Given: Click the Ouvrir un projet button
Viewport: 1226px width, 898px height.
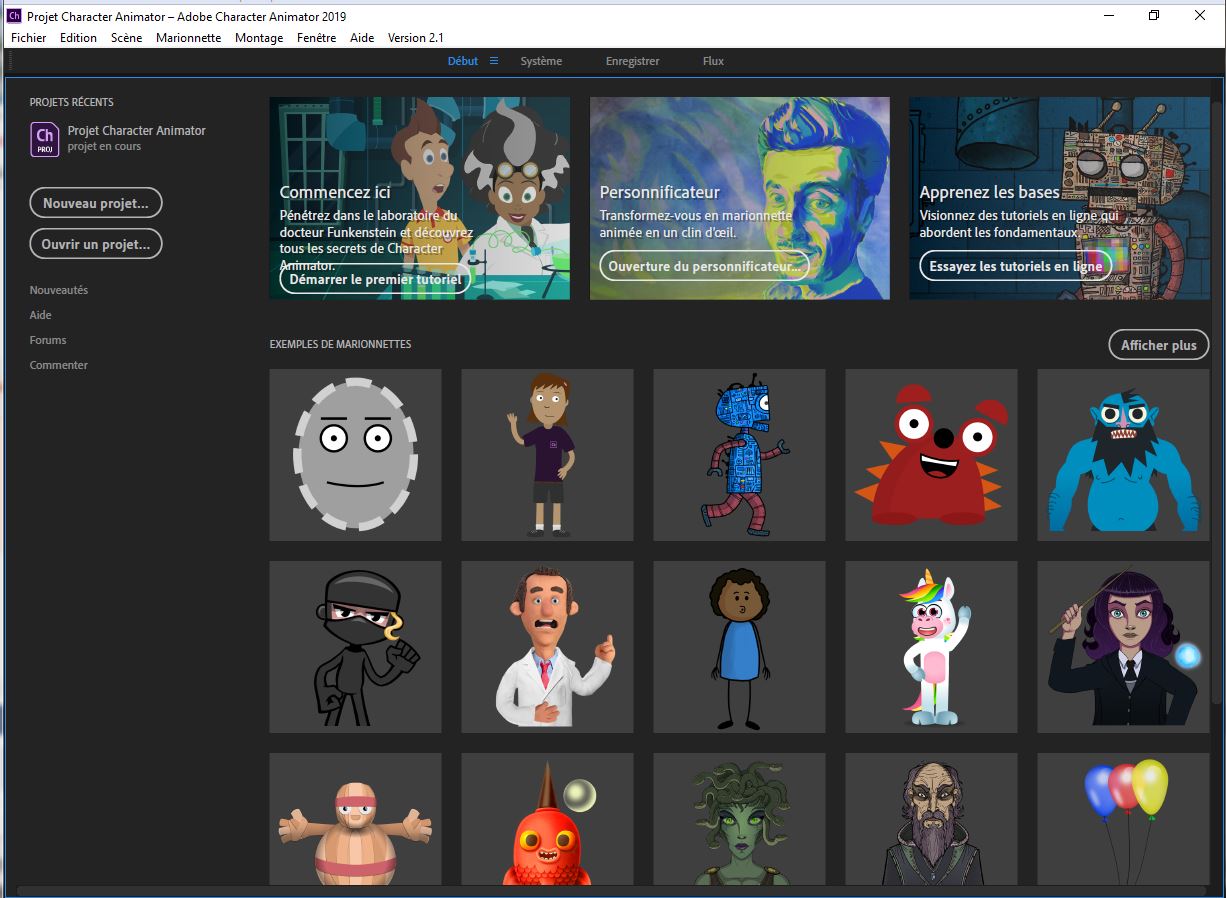Looking at the screenshot, I should pyautogui.click(x=96, y=244).
